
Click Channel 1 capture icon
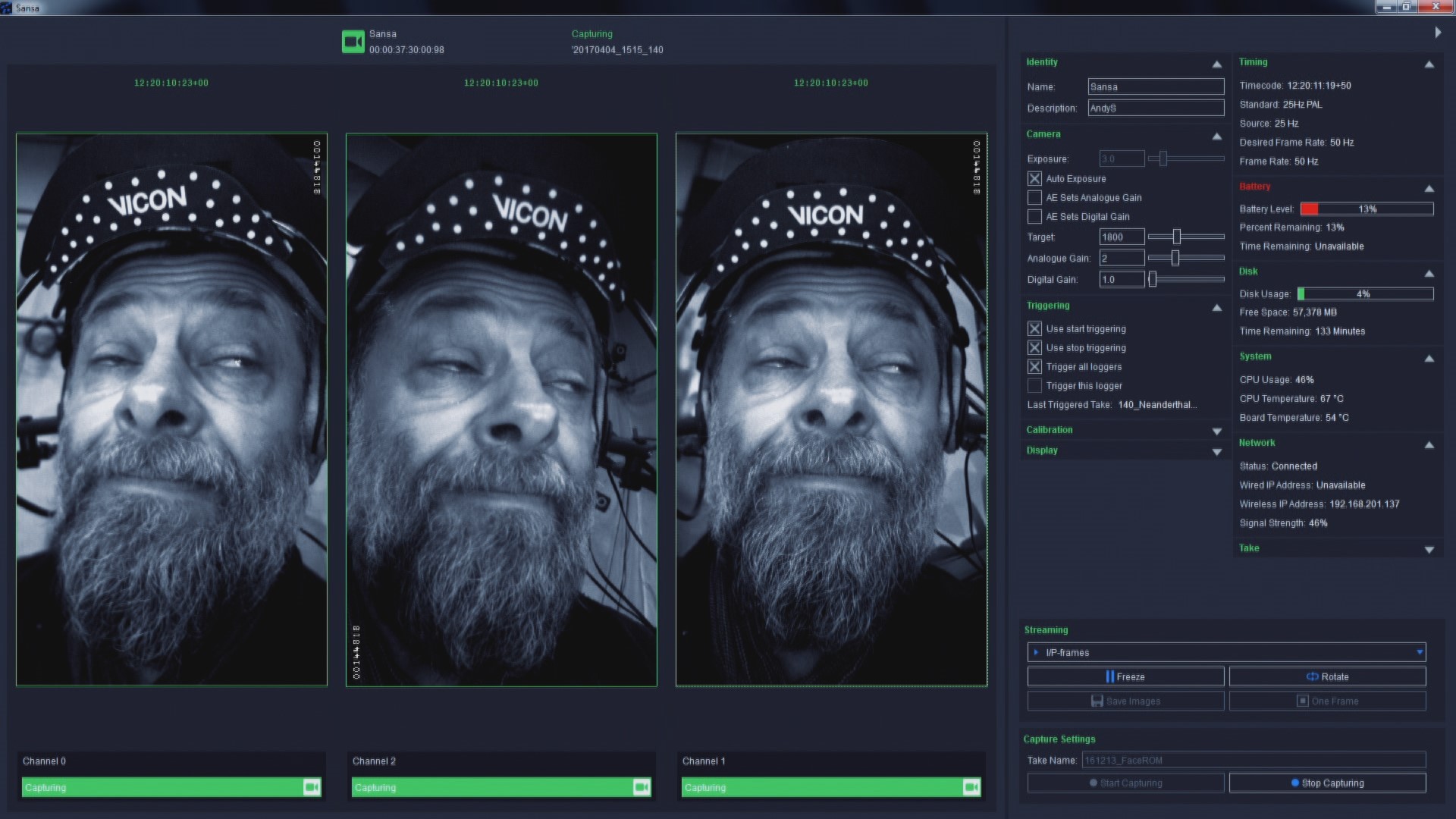click(972, 787)
